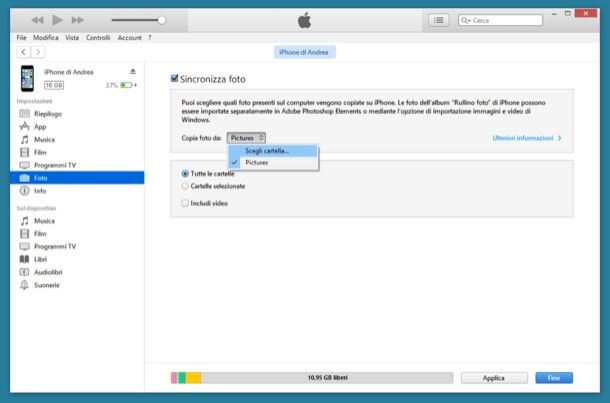610x403 pixels.
Task: Select the Cartelle selezionate radio button
Action: (x=185, y=186)
